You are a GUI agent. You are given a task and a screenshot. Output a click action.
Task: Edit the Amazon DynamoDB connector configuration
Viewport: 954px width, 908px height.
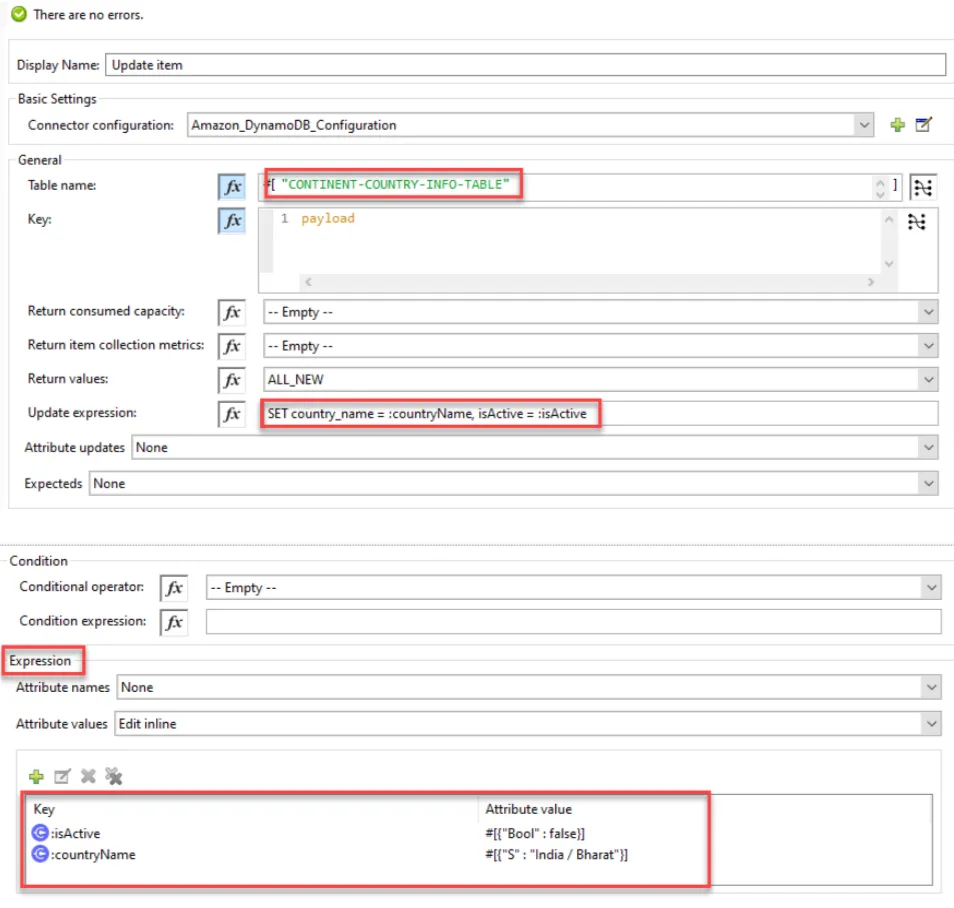924,125
